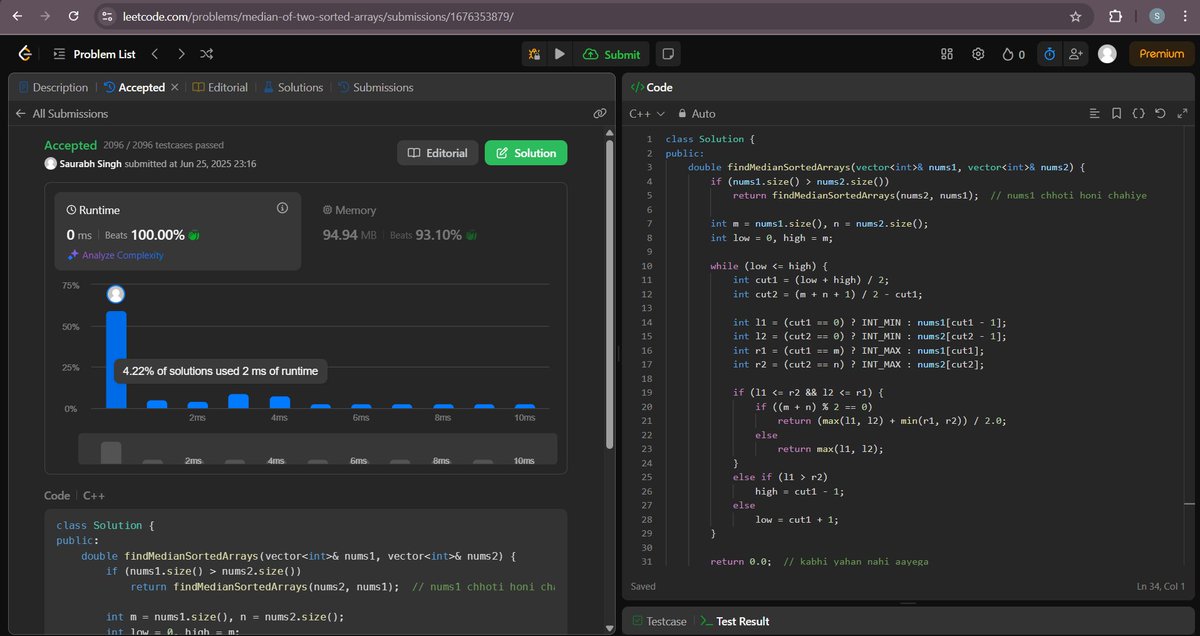
Task: Click the submission panel vertical scrollbar
Action: pyautogui.click(x=611, y=295)
